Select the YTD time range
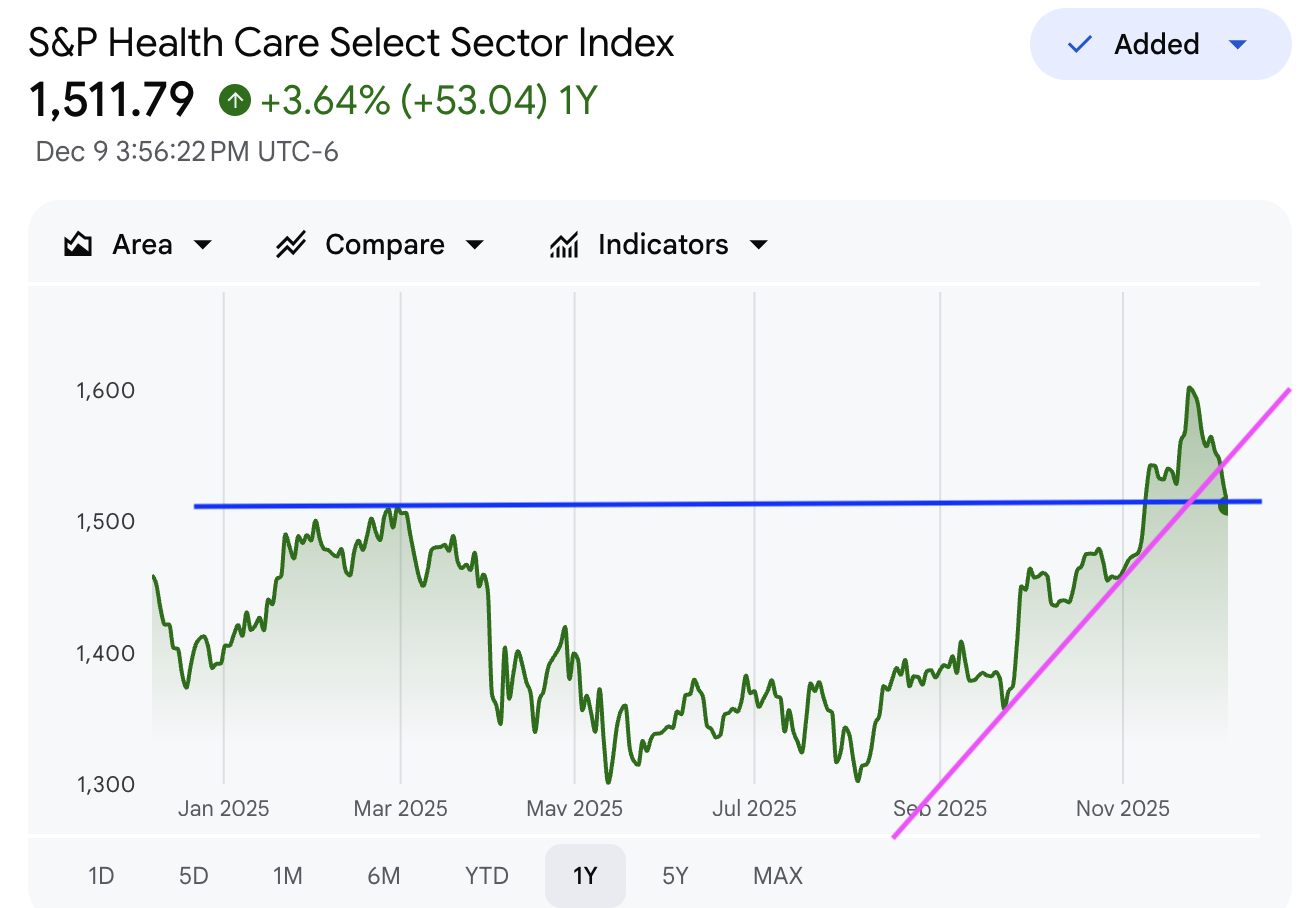Viewport: 1298px width, 908px height. pyautogui.click(x=487, y=876)
